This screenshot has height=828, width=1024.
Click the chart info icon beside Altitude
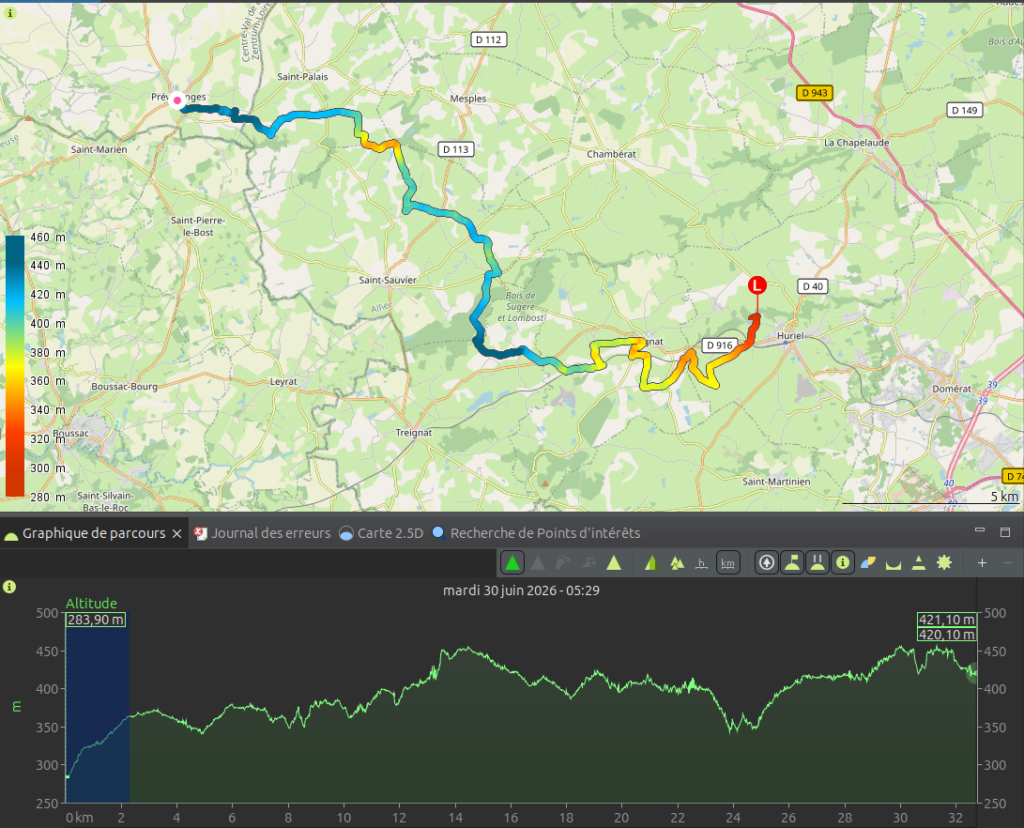[x=9, y=586]
